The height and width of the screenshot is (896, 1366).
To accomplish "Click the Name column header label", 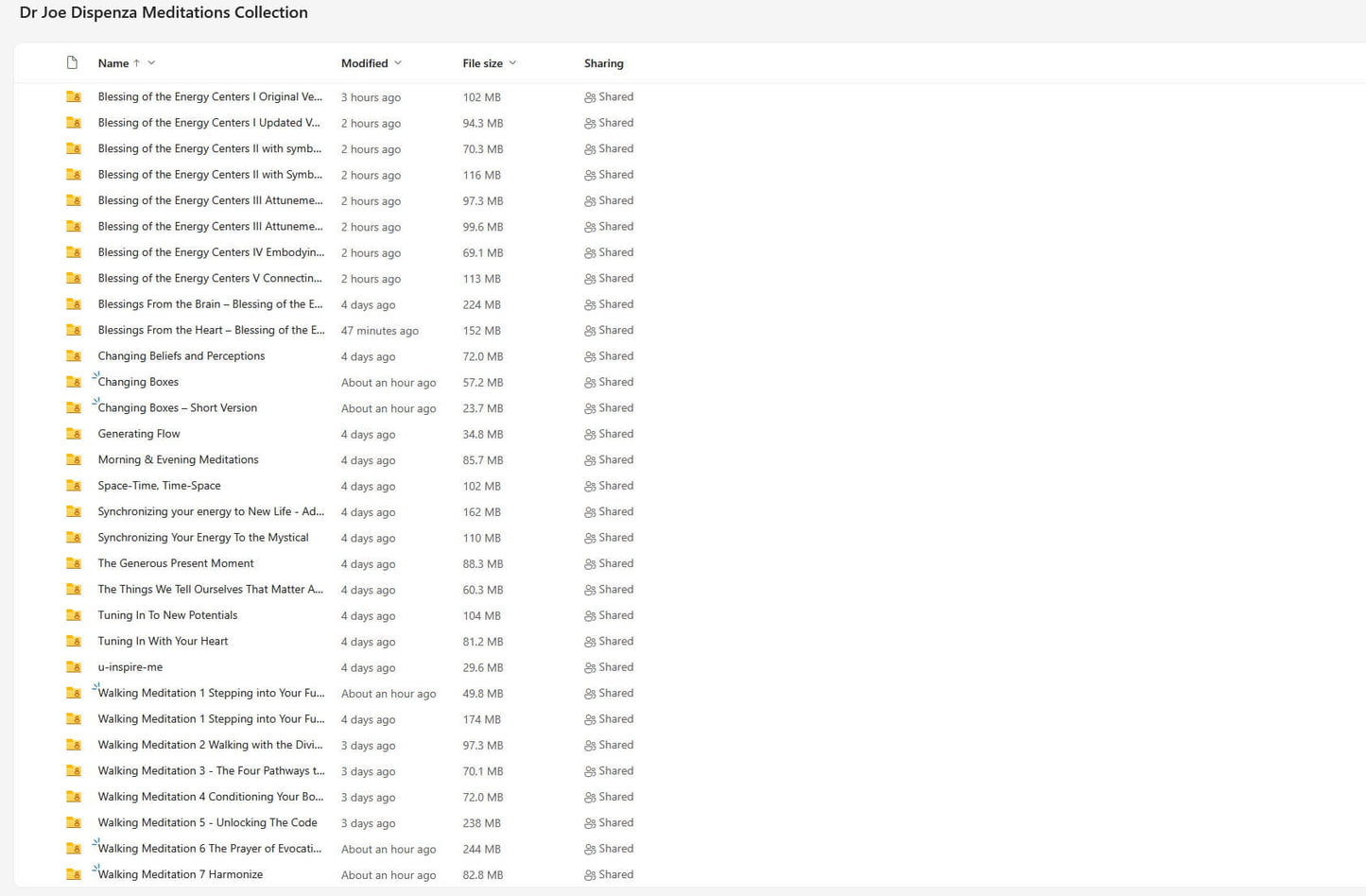I will pos(112,63).
